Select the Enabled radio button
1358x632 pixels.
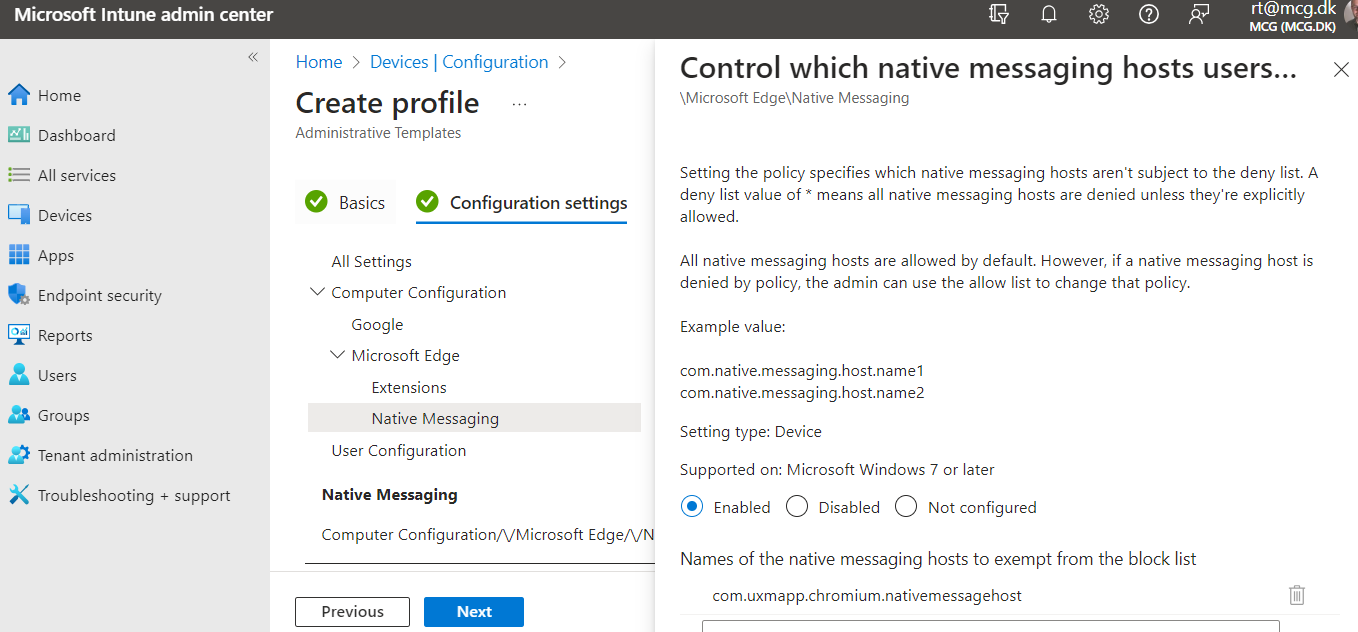click(x=692, y=507)
